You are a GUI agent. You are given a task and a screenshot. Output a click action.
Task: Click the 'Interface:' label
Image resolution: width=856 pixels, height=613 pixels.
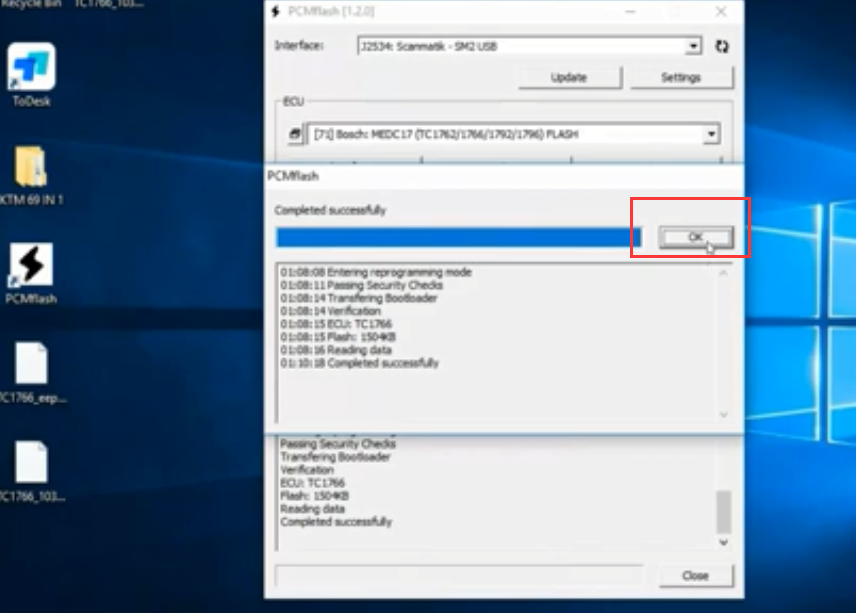coord(299,45)
